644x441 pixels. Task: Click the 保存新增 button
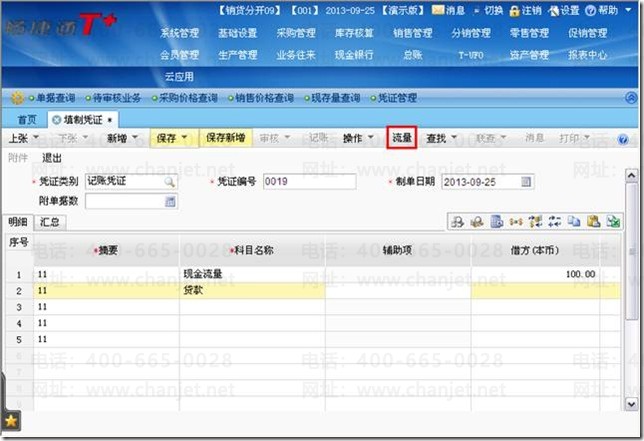[x=225, y=138]
